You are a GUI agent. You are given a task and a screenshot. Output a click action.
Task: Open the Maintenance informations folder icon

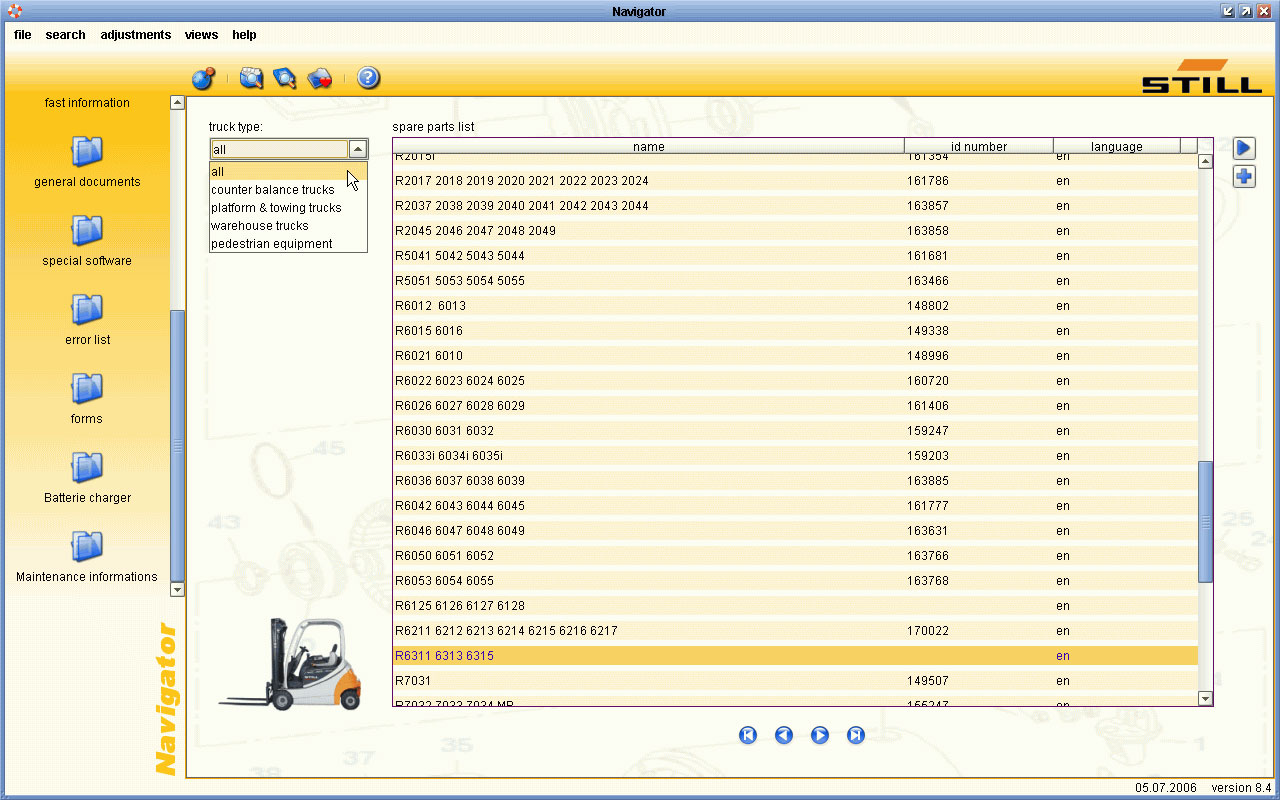point(87,547)
